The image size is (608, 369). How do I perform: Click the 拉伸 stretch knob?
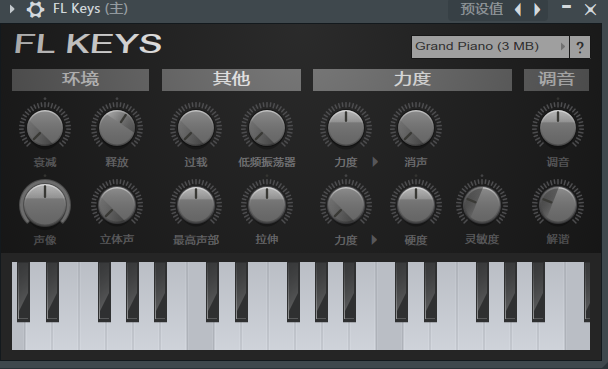tap(267, 204)
